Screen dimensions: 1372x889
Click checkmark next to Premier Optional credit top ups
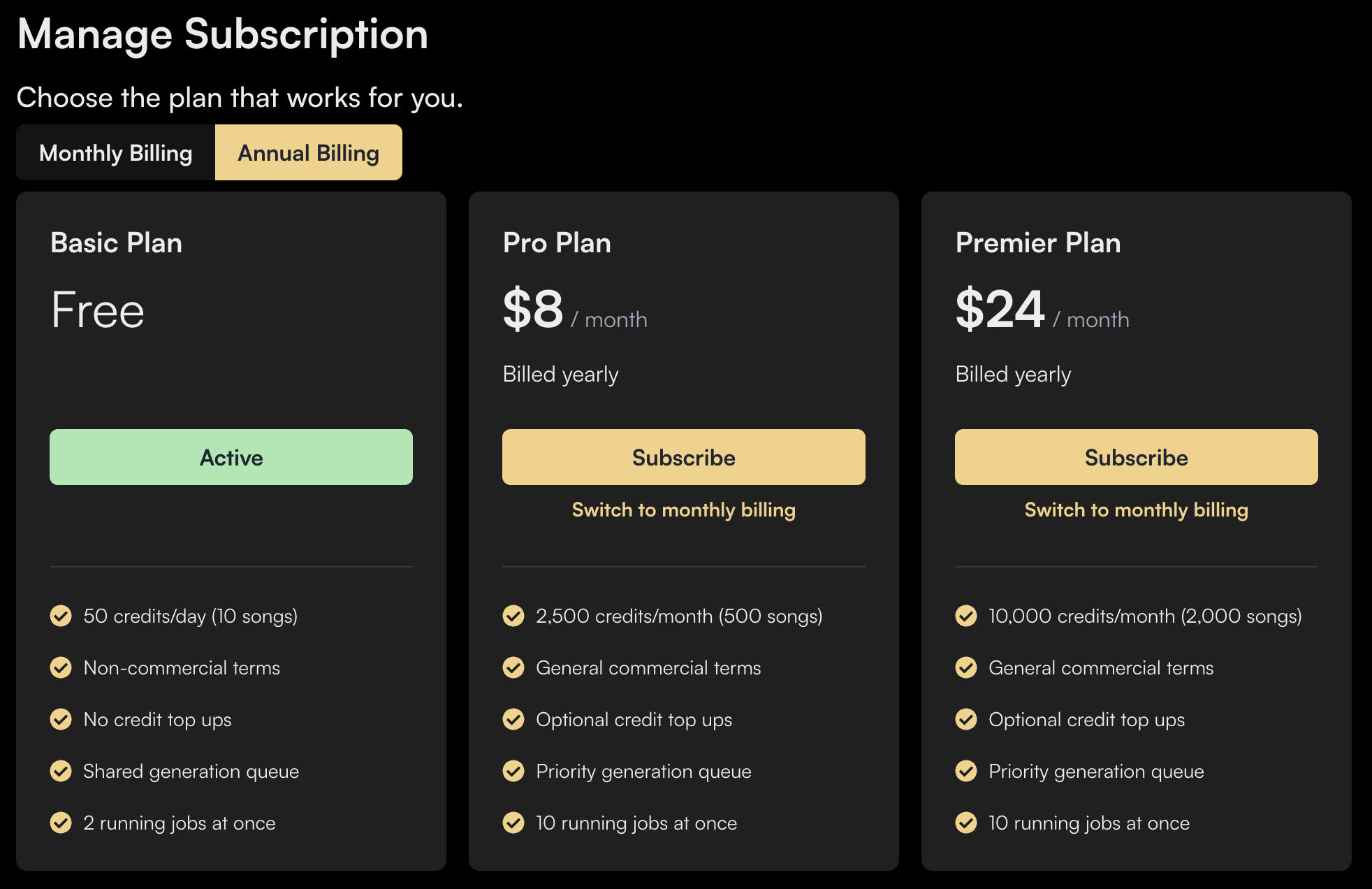[966, 719]
